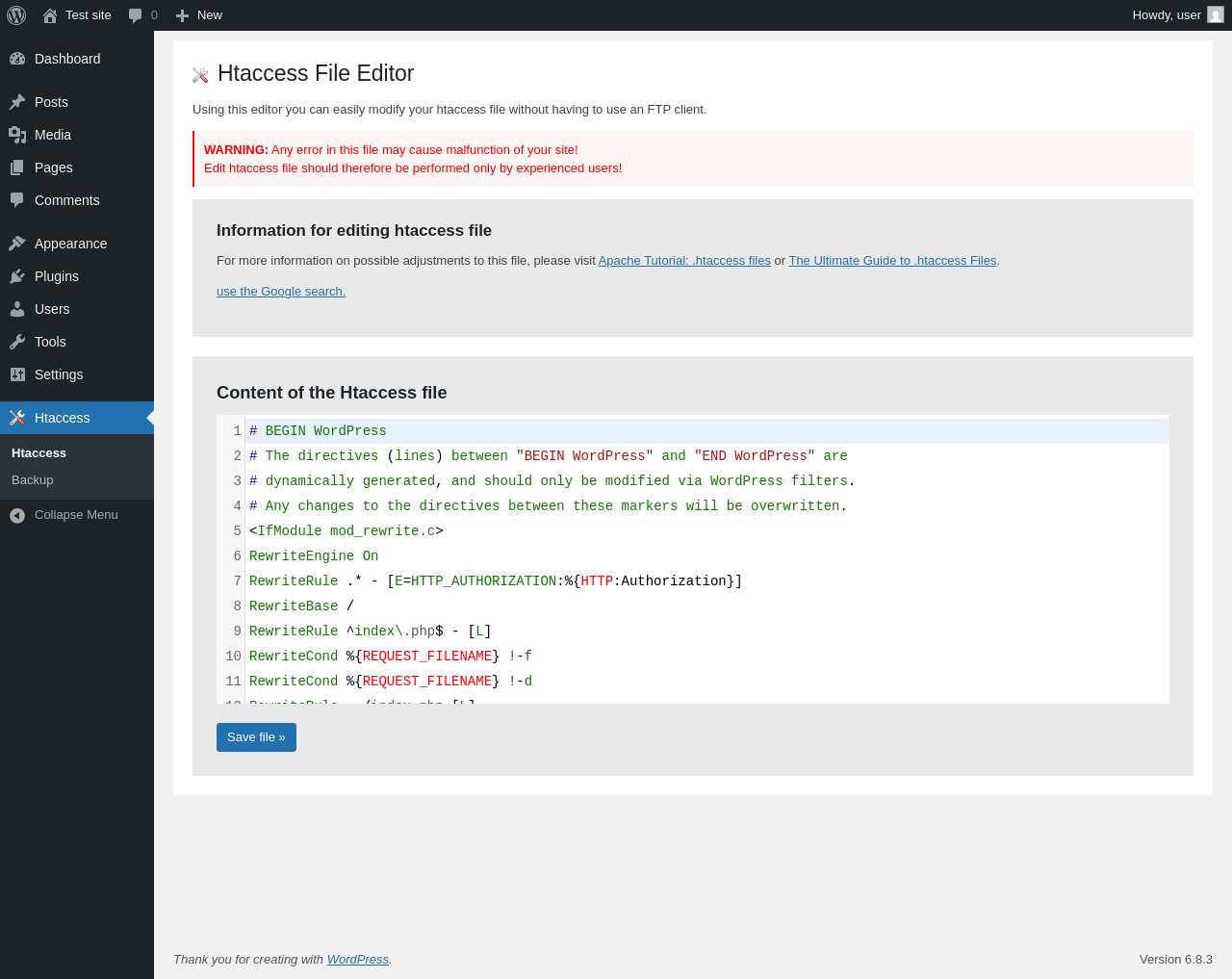Select the Posts pushpin icon
The image size is (1232, 979).
(17, 102)
